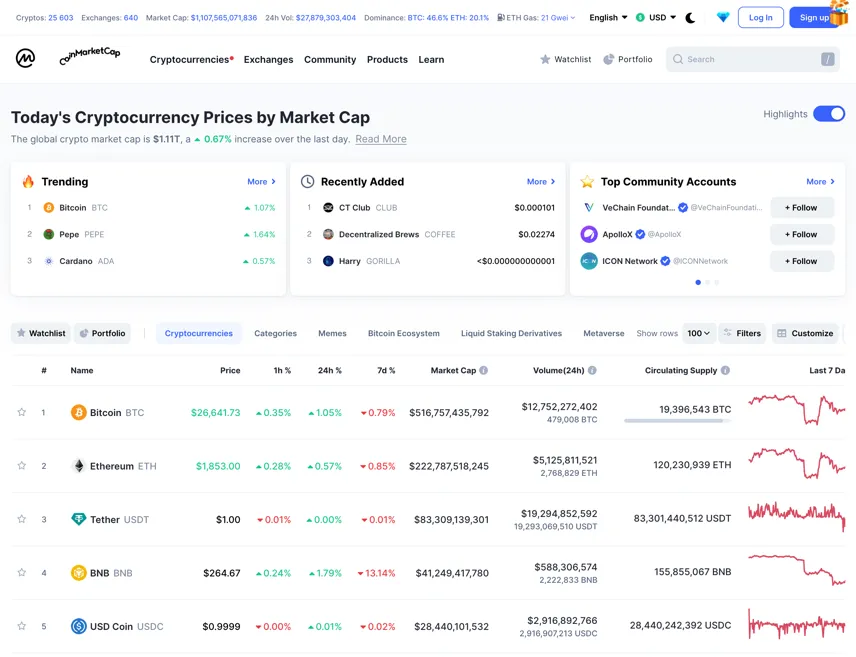Click the Bitcoin icon in Trending

point(49,208)
